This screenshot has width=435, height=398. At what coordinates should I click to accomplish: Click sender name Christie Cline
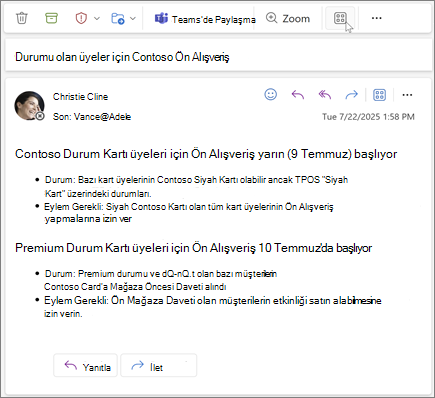click(80, 97)
